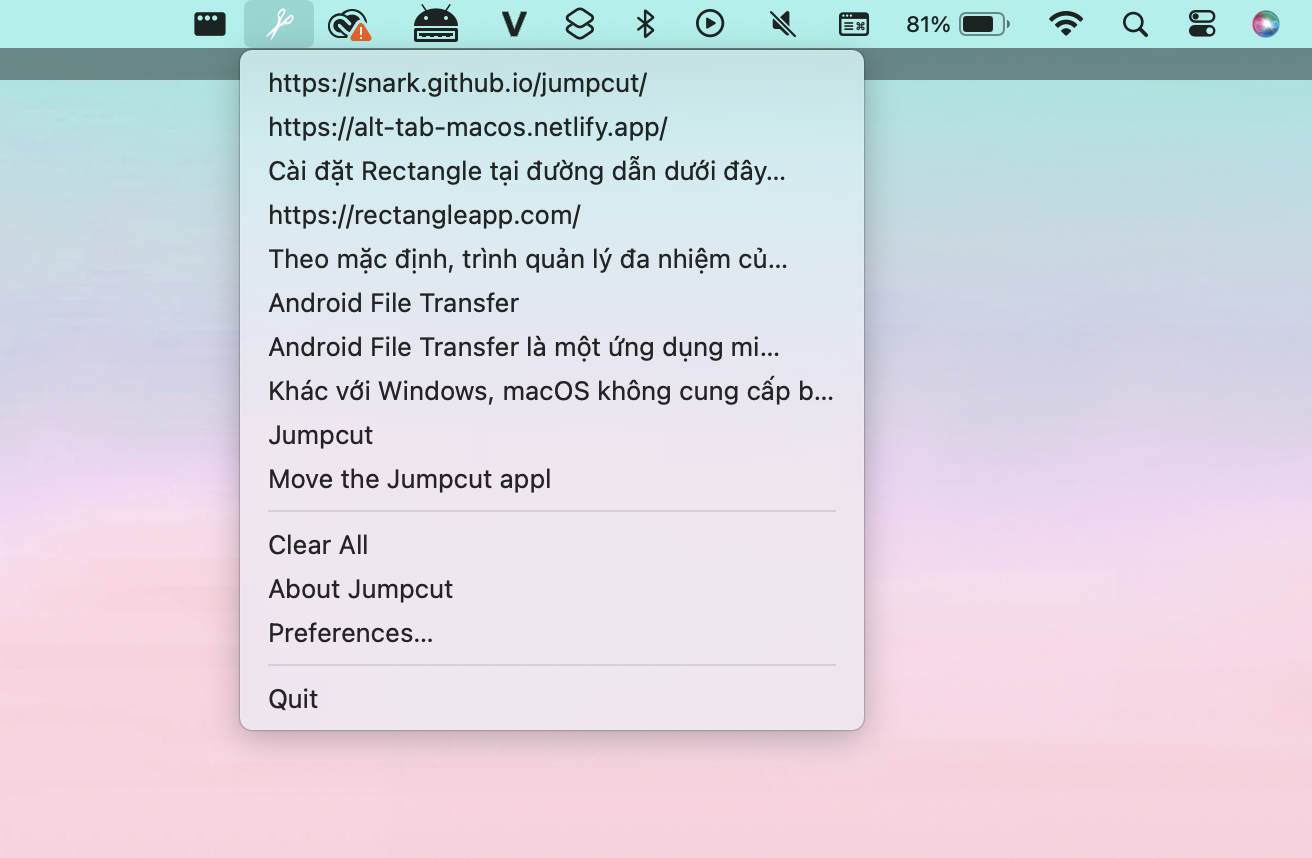
Task: Pick the 'Jumpcut' clipping entry
Action: coord(552,435)
